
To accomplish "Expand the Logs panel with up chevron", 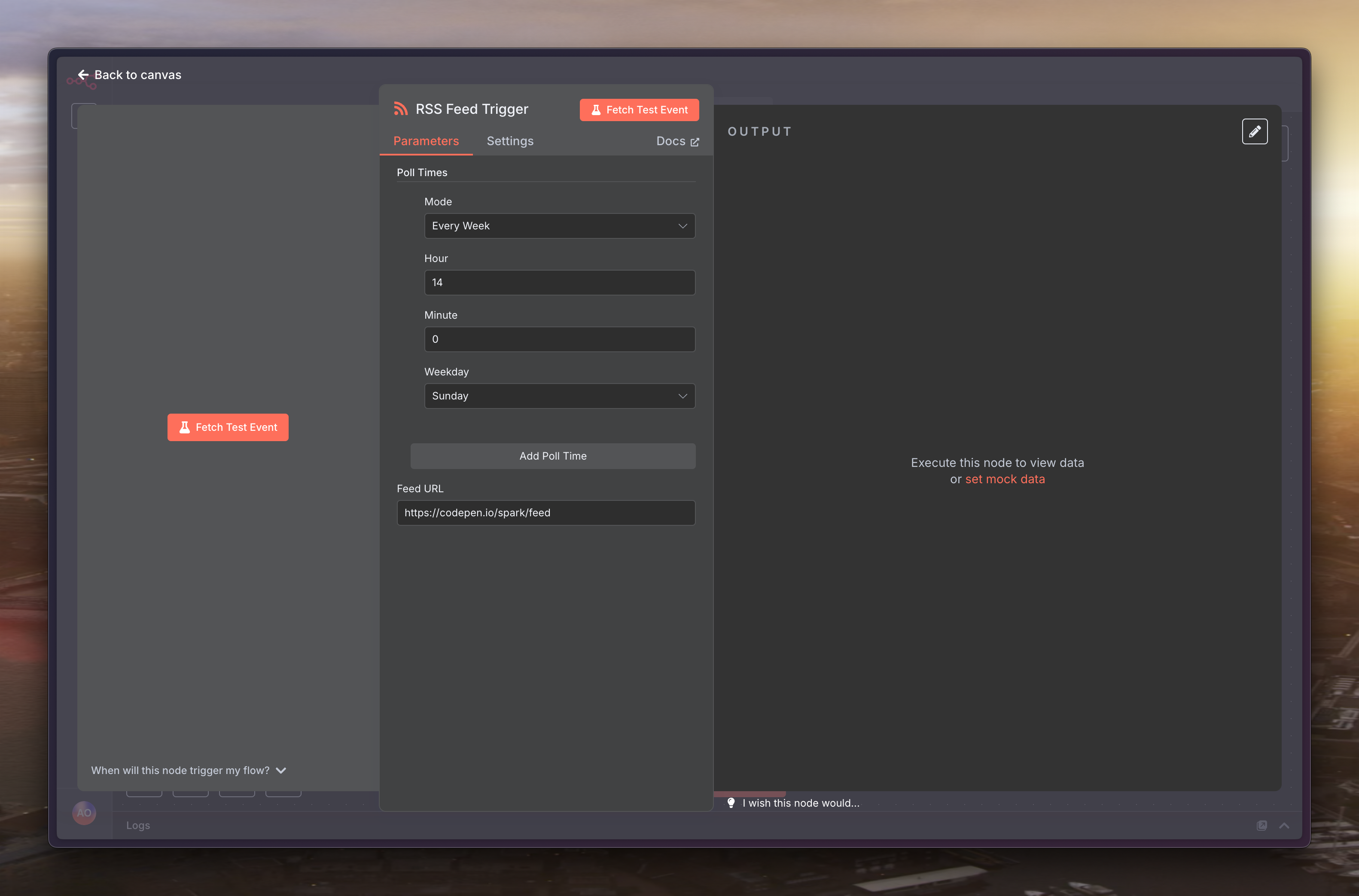I will (x=1284, y=825).
